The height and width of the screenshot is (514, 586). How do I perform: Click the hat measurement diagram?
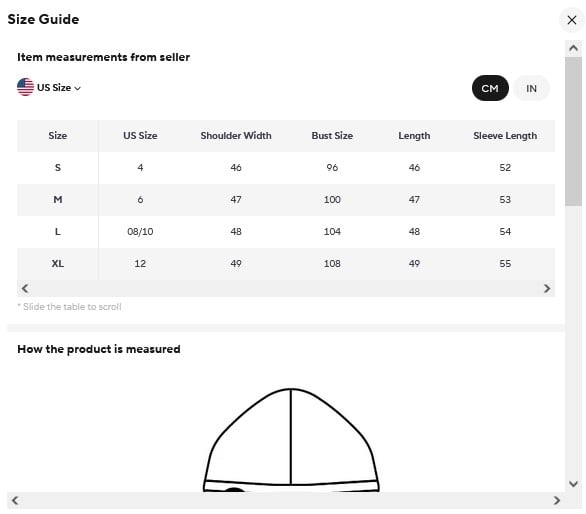(x=291, y=440)
